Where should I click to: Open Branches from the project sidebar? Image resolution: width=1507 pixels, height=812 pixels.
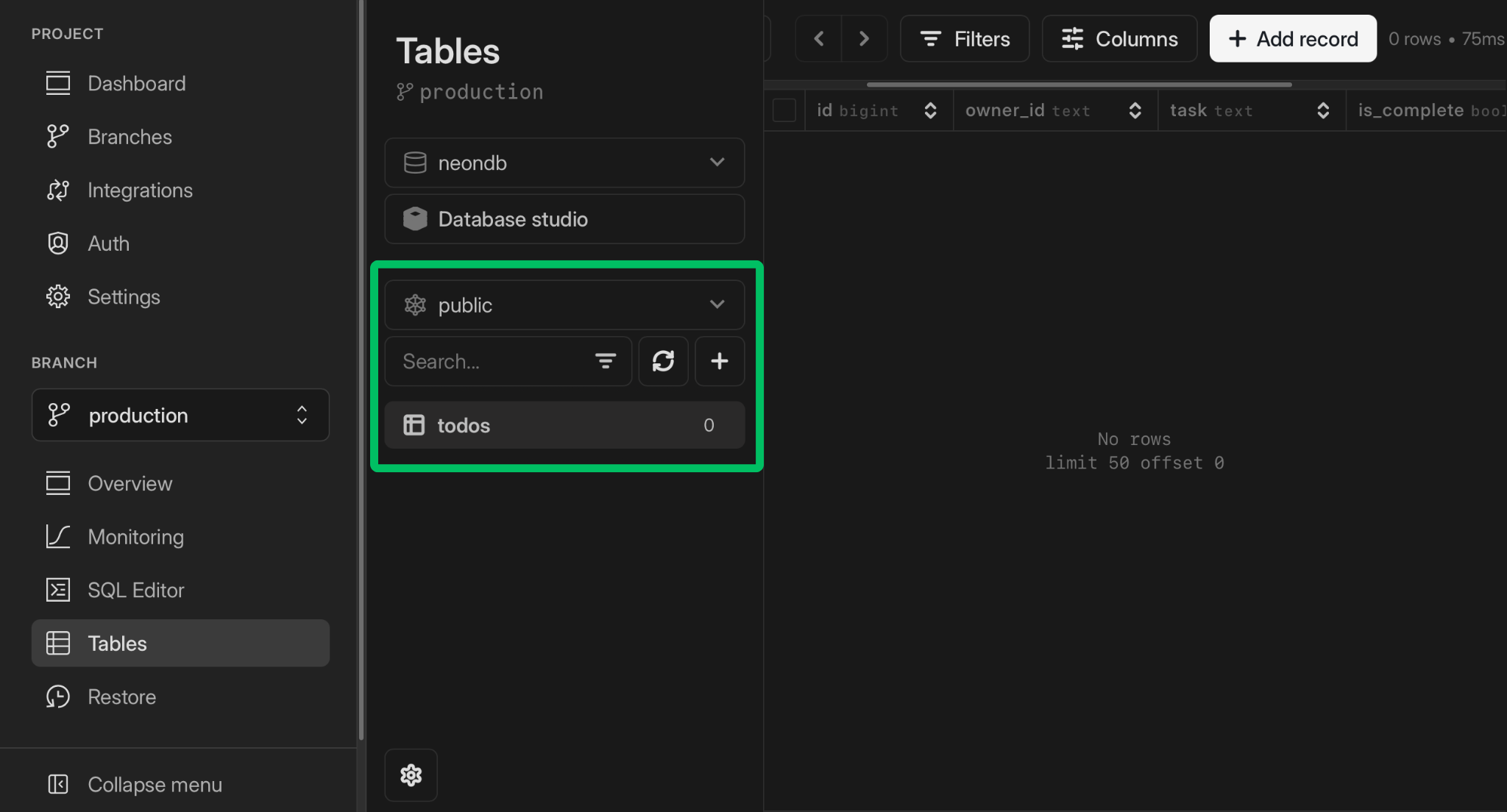tap(130, 137)
